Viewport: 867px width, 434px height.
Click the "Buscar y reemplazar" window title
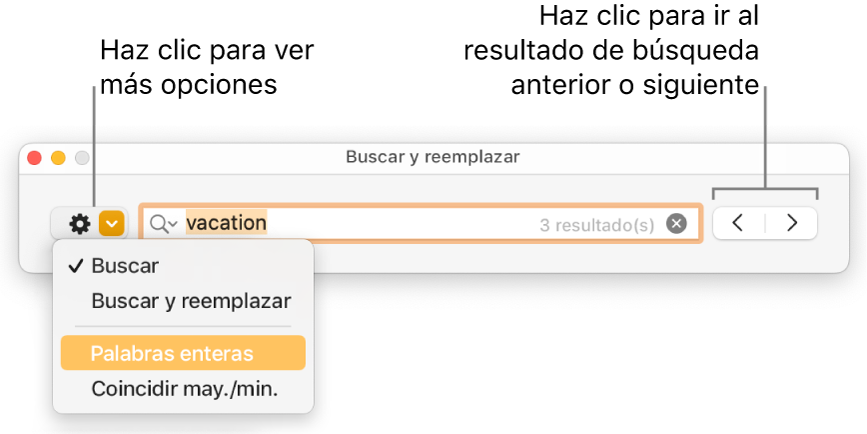click(x=432, y=157)
